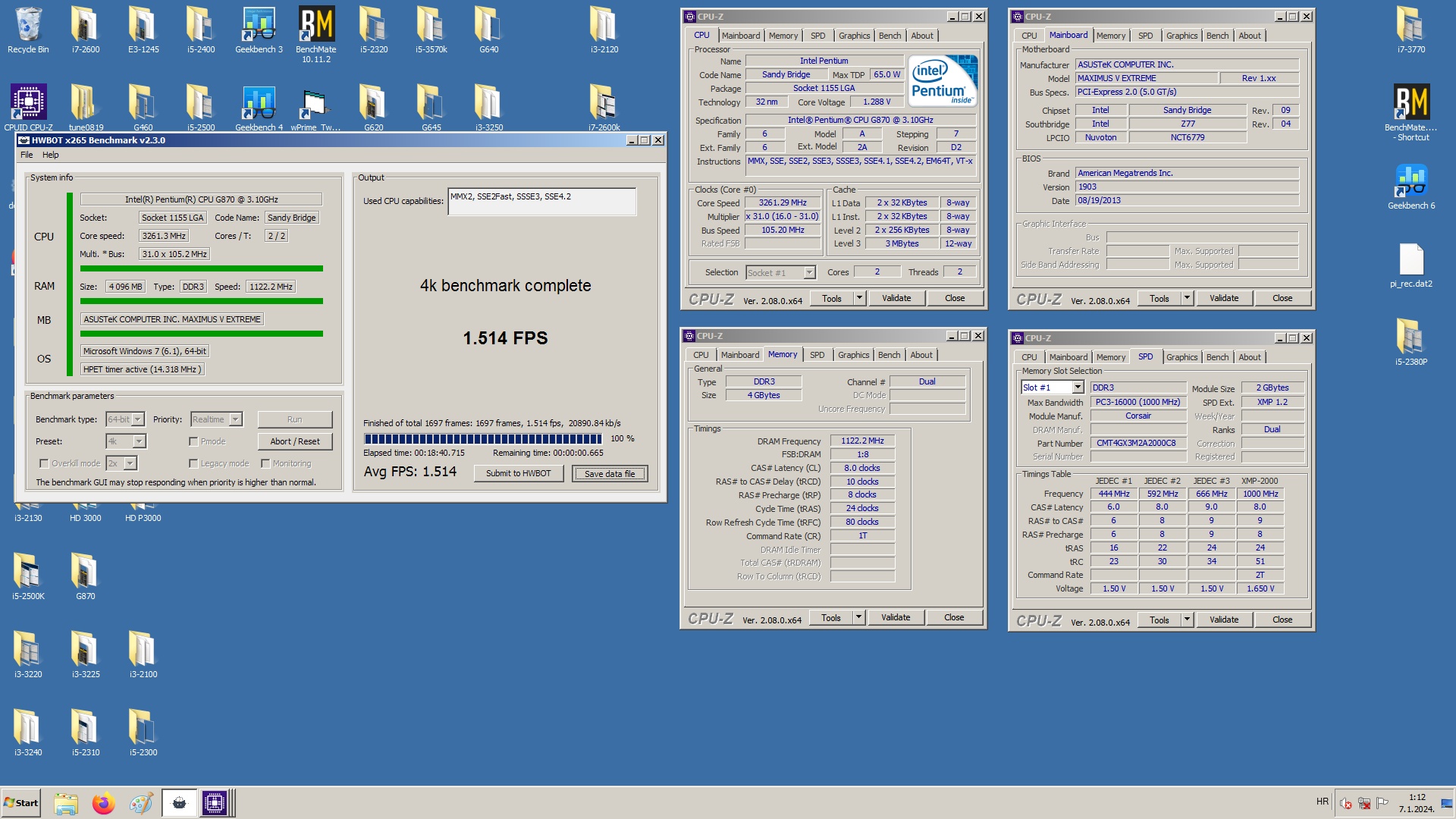Click Validate in CPU-Z CPU window
1456x819 pixels.
(896, 298)
